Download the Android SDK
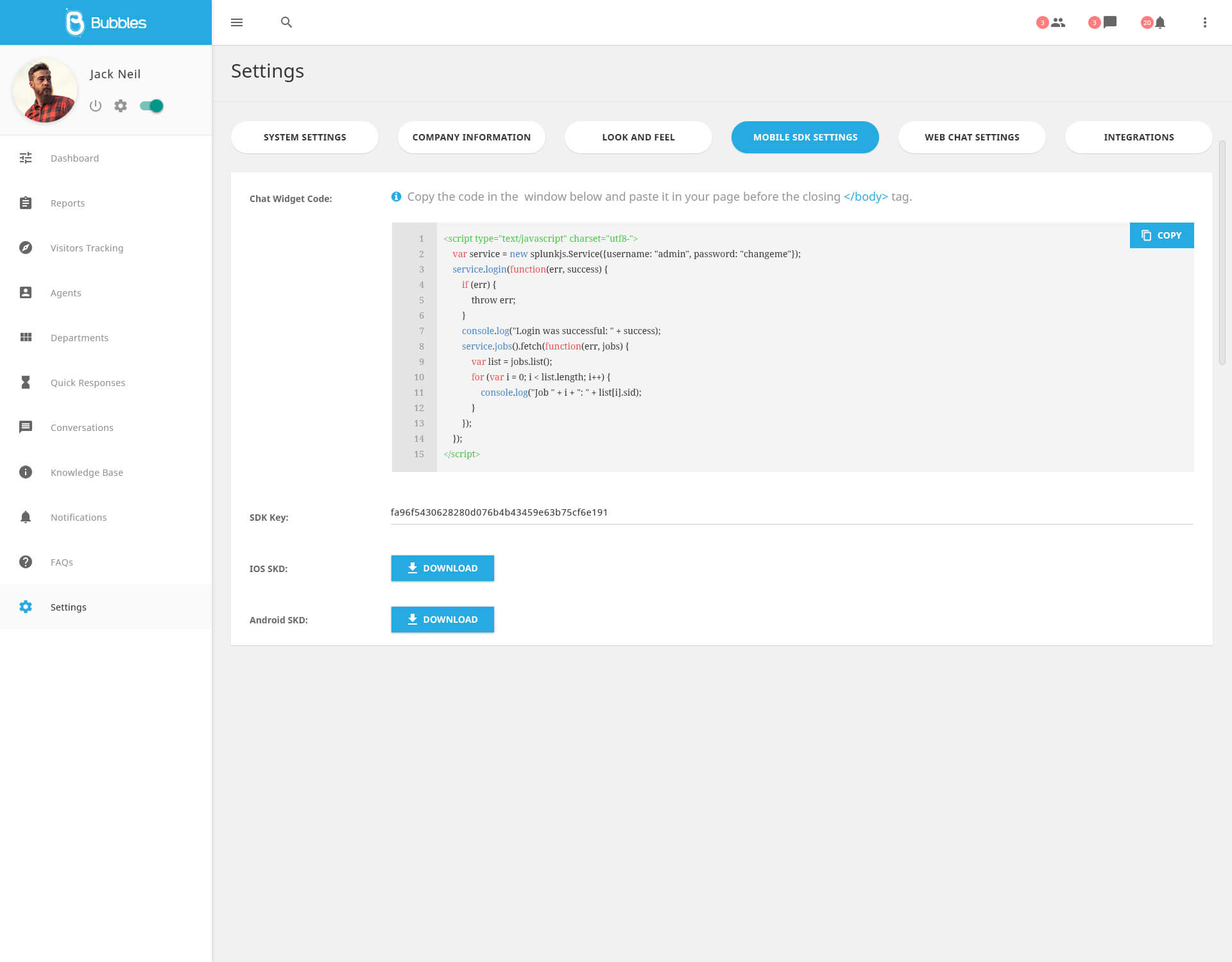1232x962 pixels. pyautogui.click(x=443, y=620)
